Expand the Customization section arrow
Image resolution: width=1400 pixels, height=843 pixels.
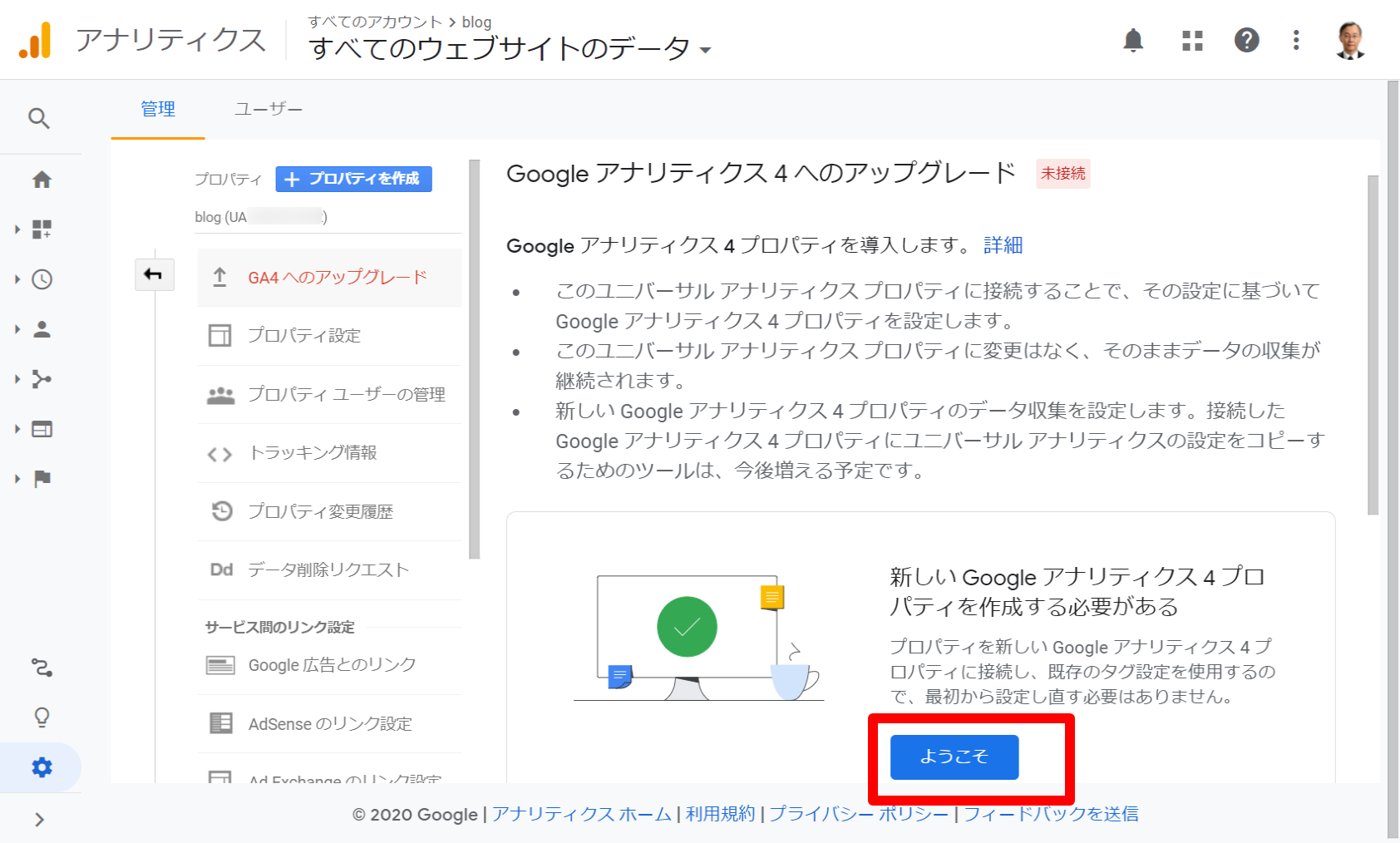[x=17, y=229]
